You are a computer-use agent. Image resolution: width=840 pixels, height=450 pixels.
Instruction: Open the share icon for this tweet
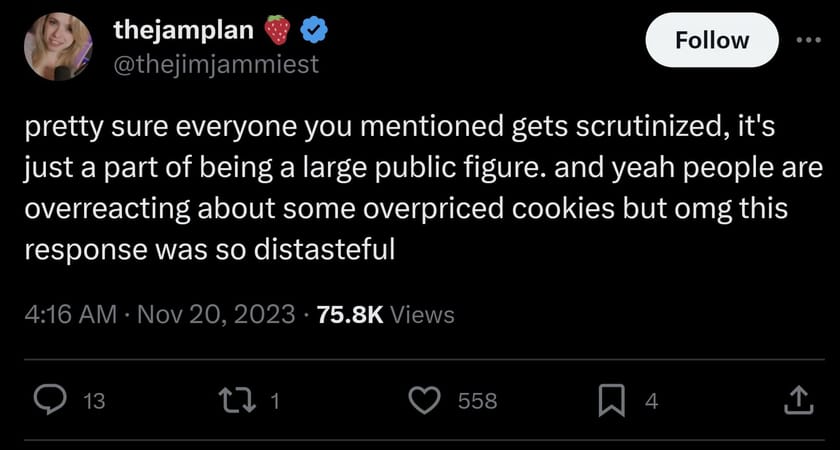[795, 401]
